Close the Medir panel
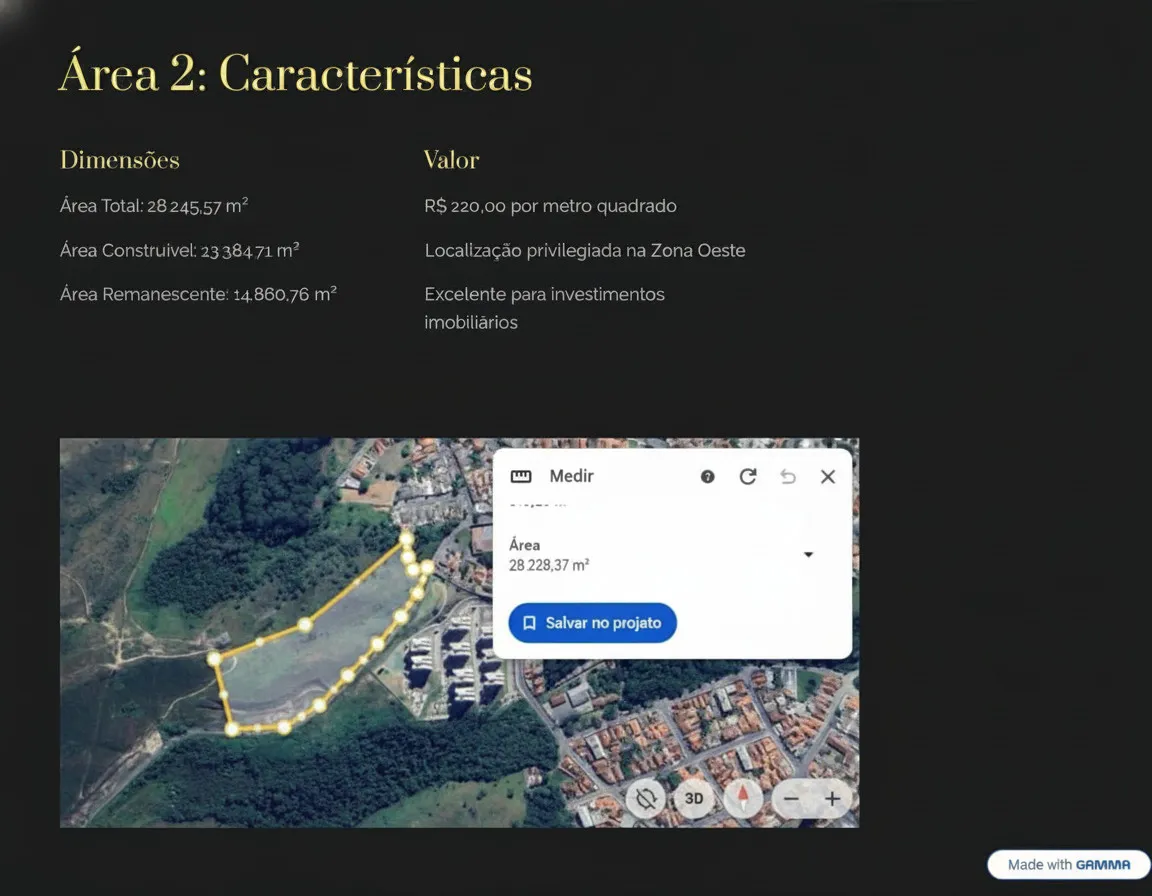Viewport: 1152px width, 896px height. 828,477
